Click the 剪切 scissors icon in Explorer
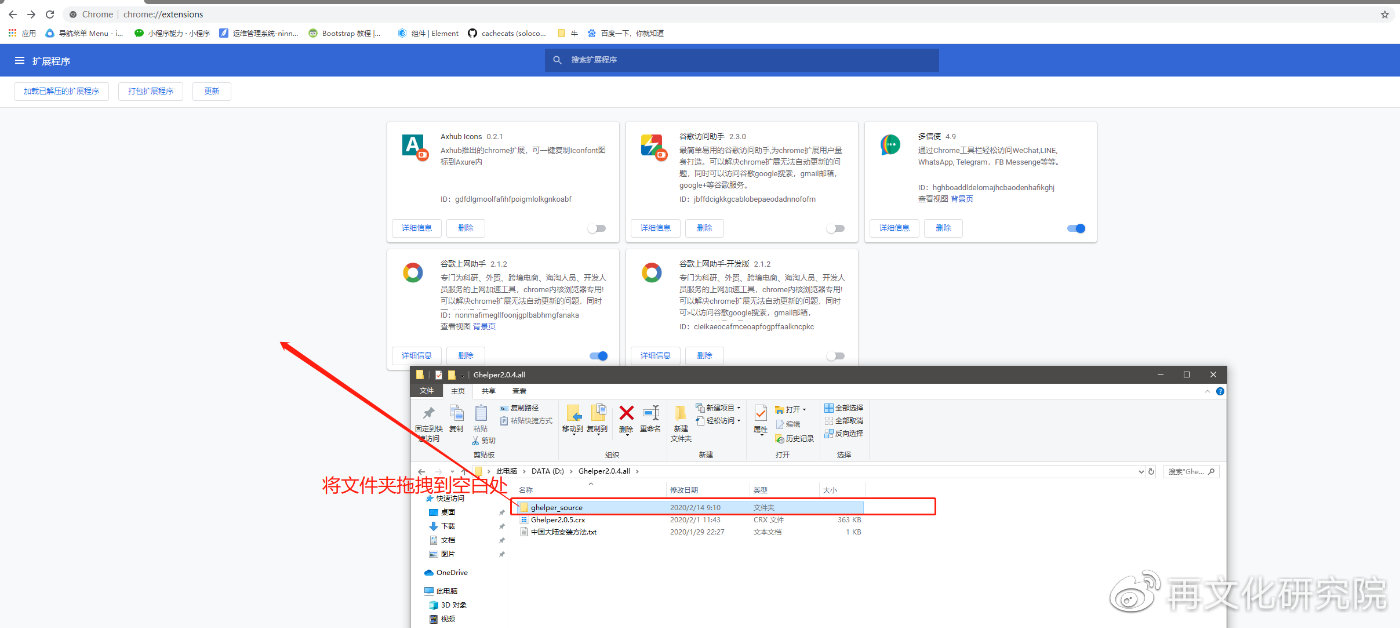Viewport: 1400px width, 628px height. coord(475,440)
